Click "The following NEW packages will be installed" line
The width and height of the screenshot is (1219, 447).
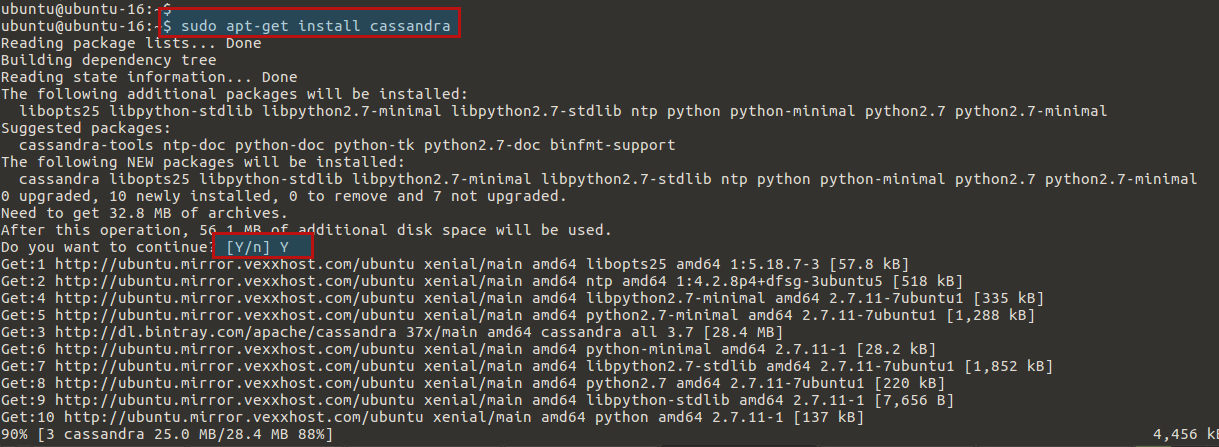[x=203, y=162]
